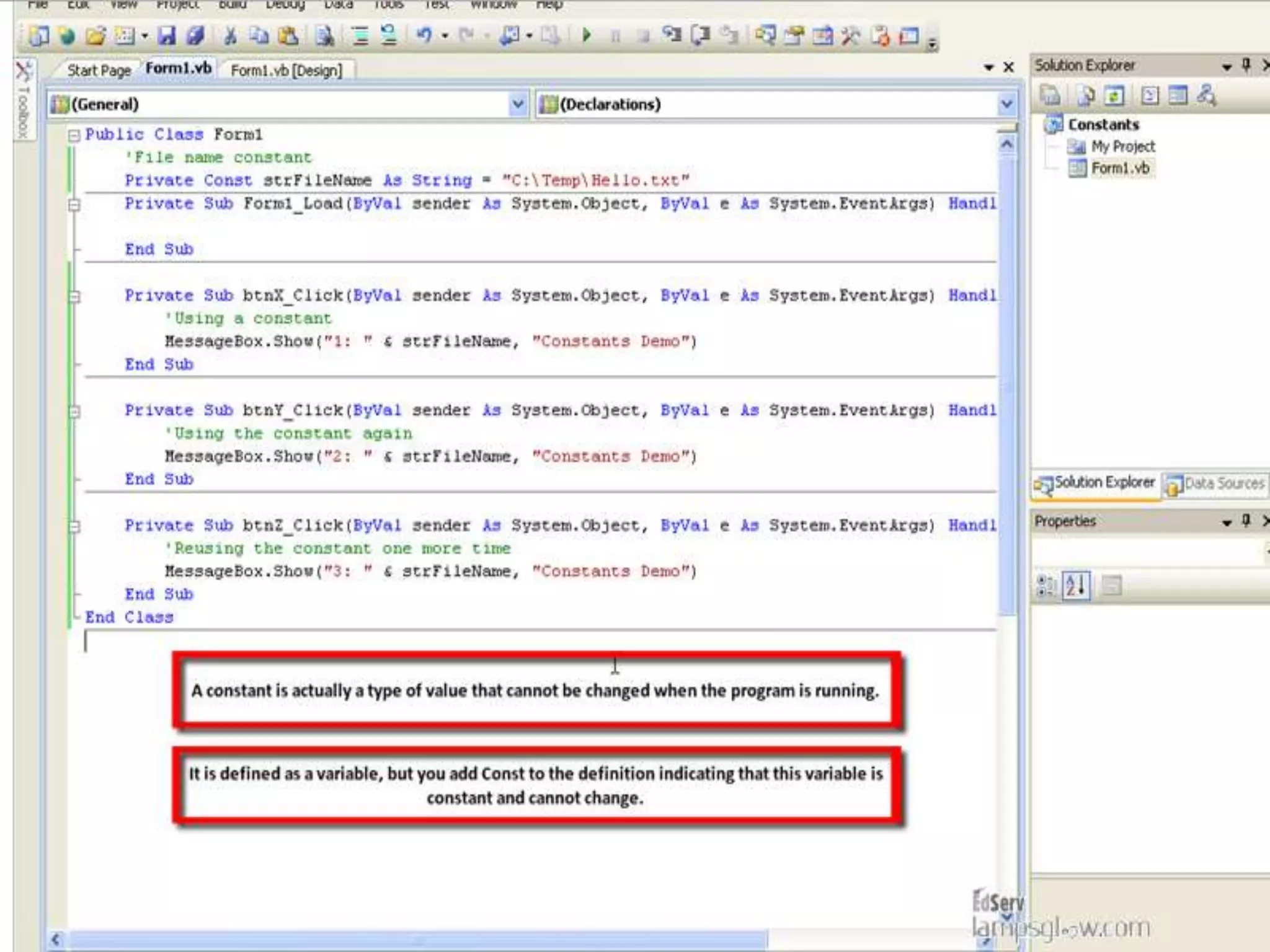The height and width of the screenshot is (952, 1270).
Task: Close the active document with X
Action: tap(1009, 67)
